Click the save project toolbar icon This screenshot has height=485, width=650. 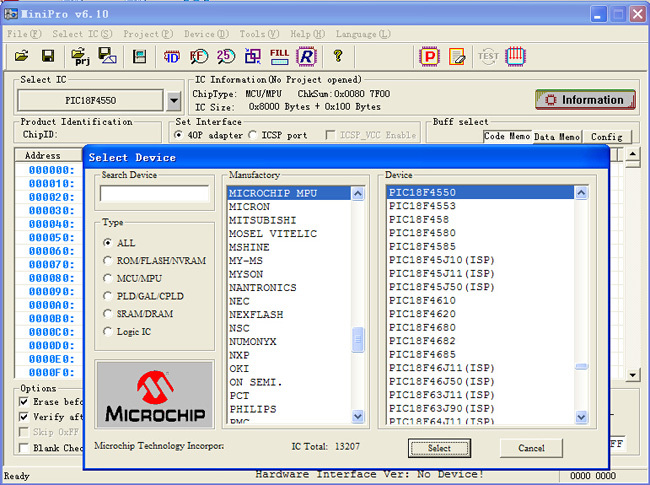107,56
